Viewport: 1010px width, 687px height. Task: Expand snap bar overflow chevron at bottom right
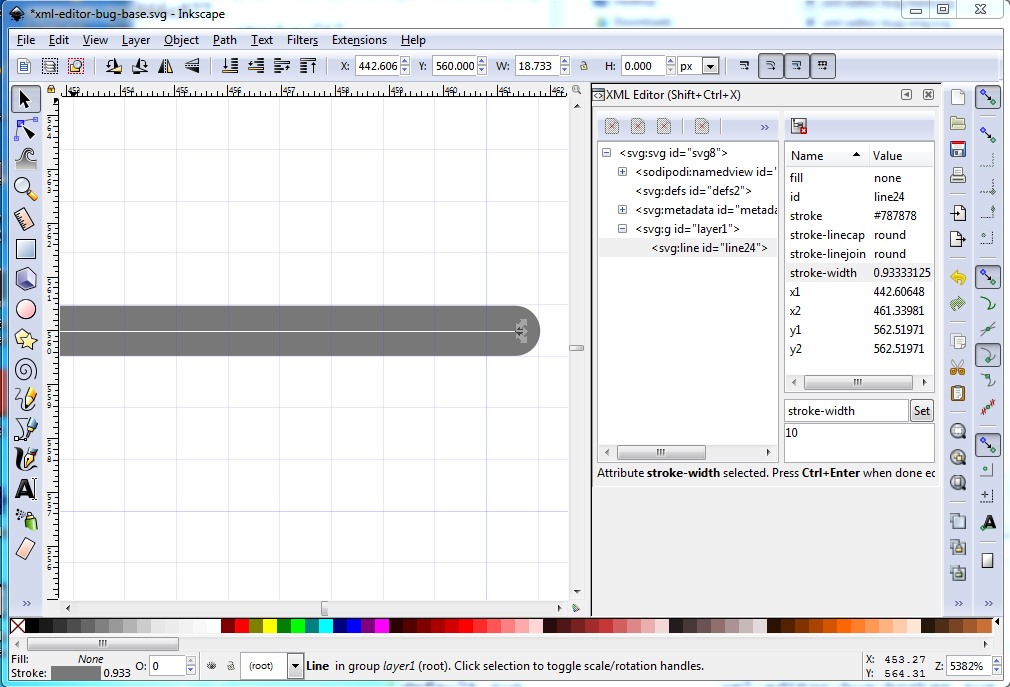pyautogui.click(x=988, y=603)
